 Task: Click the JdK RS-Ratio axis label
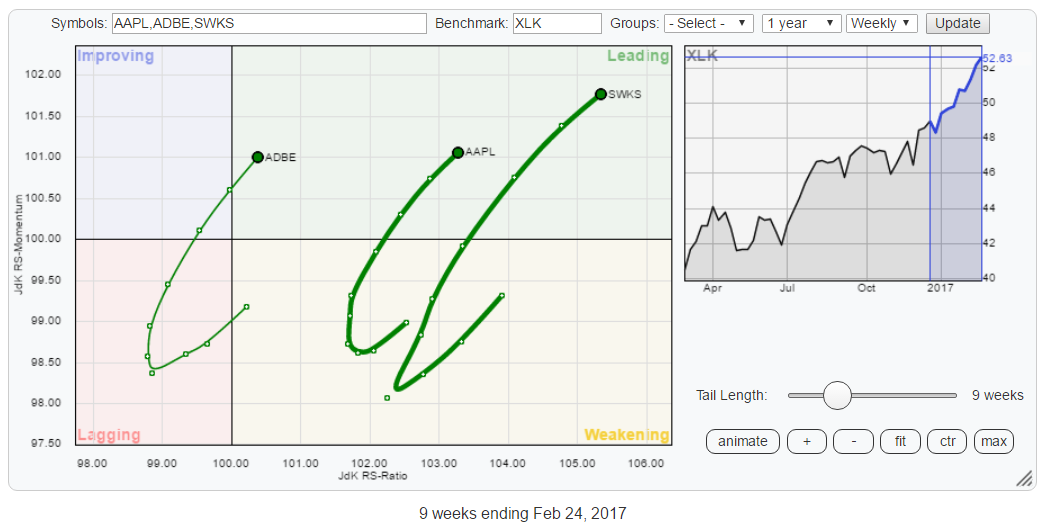(x=372, y=476)
